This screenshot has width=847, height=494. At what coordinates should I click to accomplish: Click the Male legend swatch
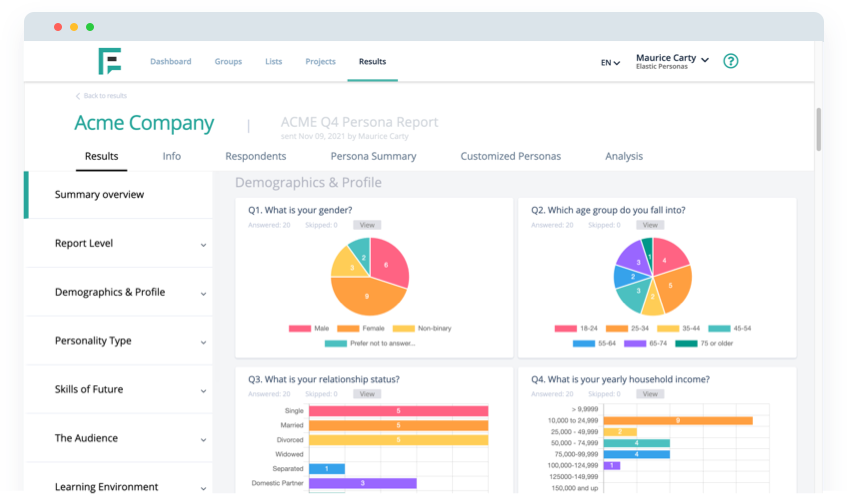[x=300, y=328]
